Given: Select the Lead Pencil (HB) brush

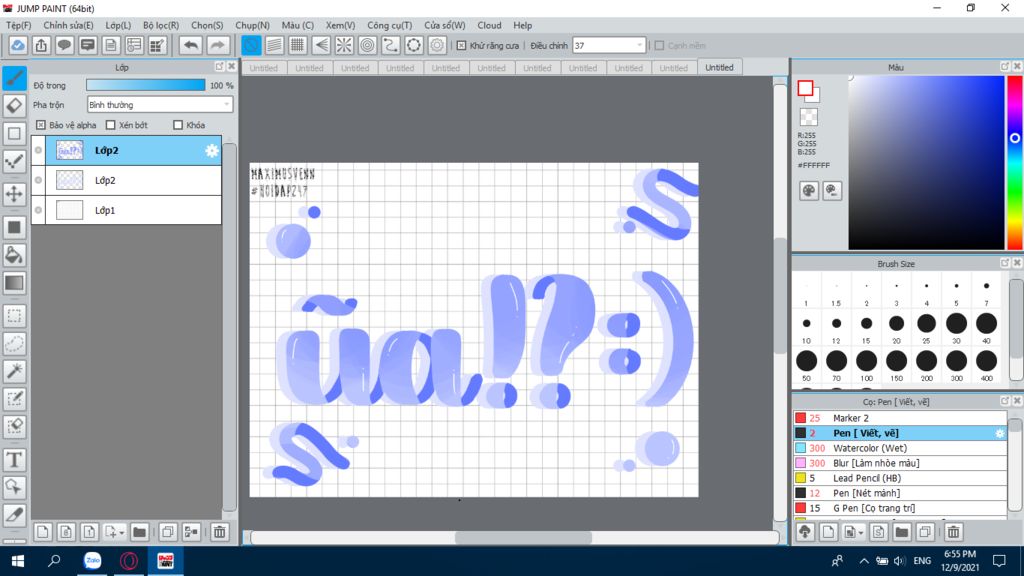Looking at the screenshot, I should (x=900, y=478).
